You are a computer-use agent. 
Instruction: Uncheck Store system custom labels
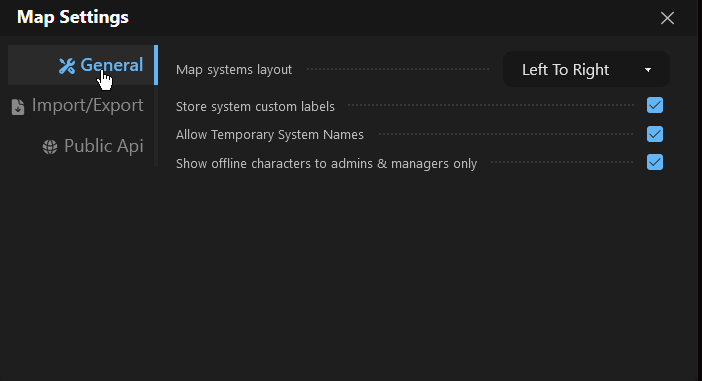point(655,106)
